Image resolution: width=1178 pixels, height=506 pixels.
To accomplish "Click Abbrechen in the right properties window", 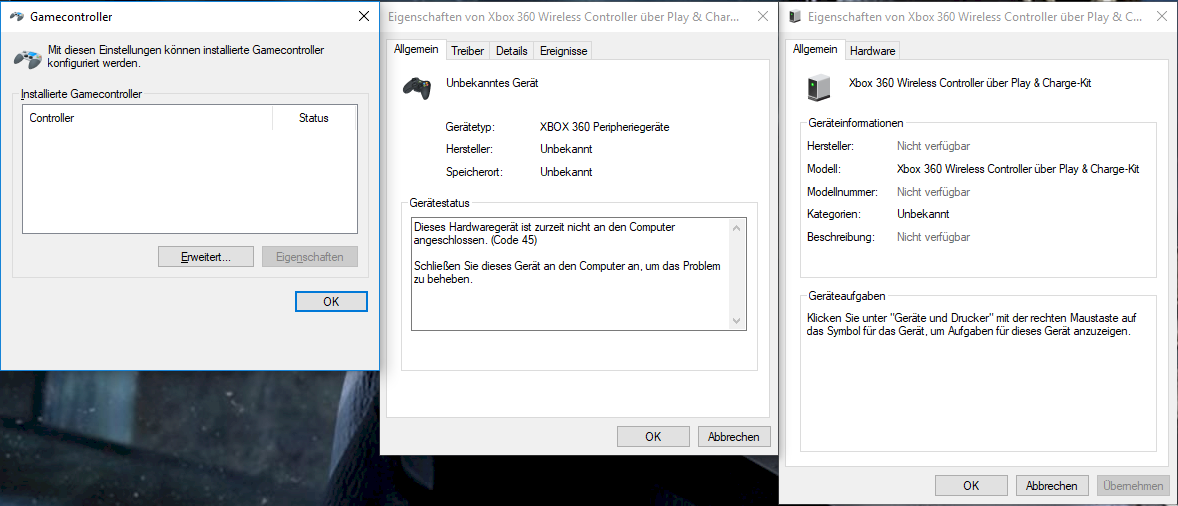I will 1052,486.
